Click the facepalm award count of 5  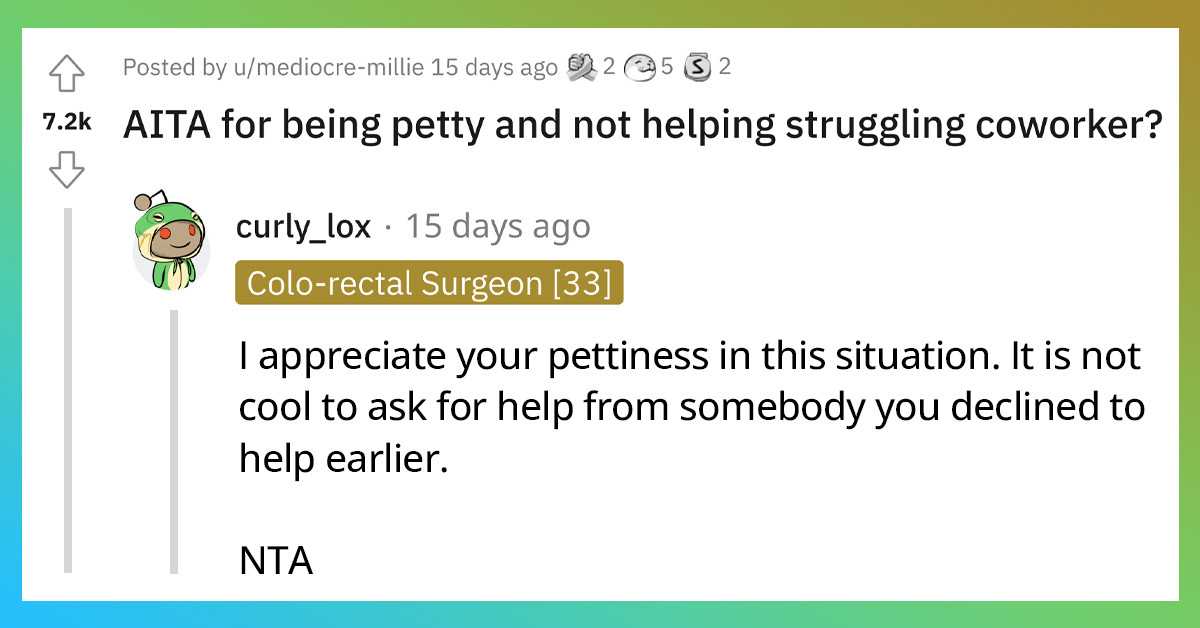click(666, 67)
